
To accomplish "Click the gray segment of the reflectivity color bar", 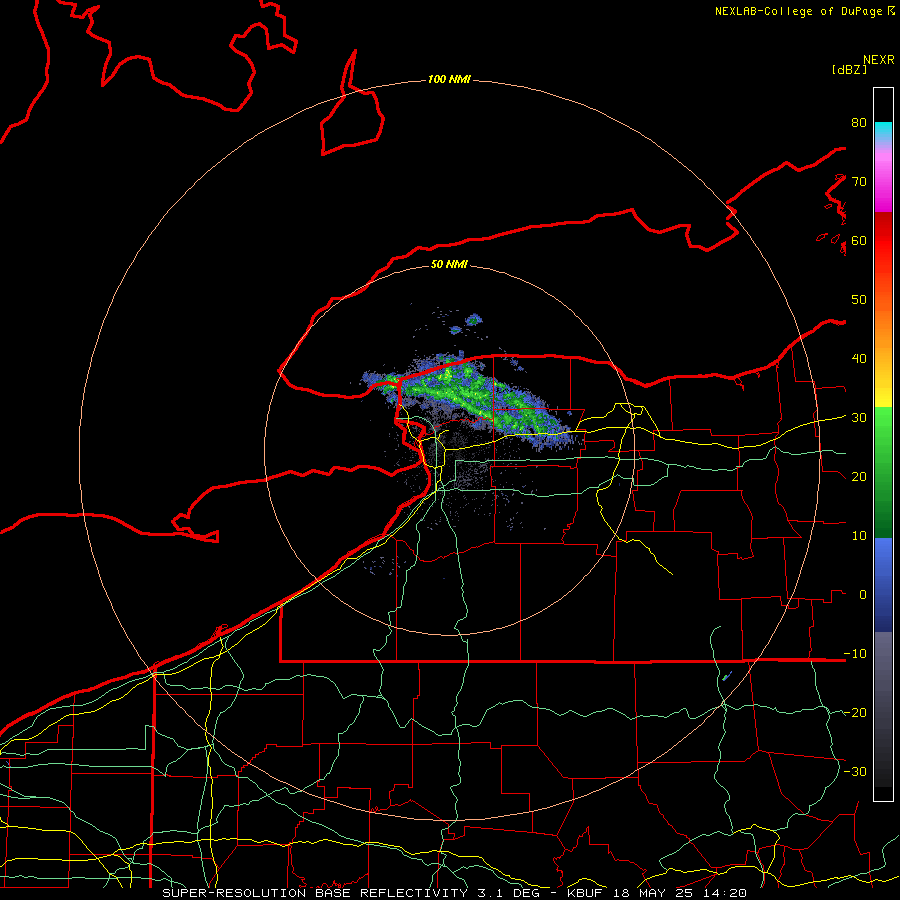I will click(x=883, y=709).
